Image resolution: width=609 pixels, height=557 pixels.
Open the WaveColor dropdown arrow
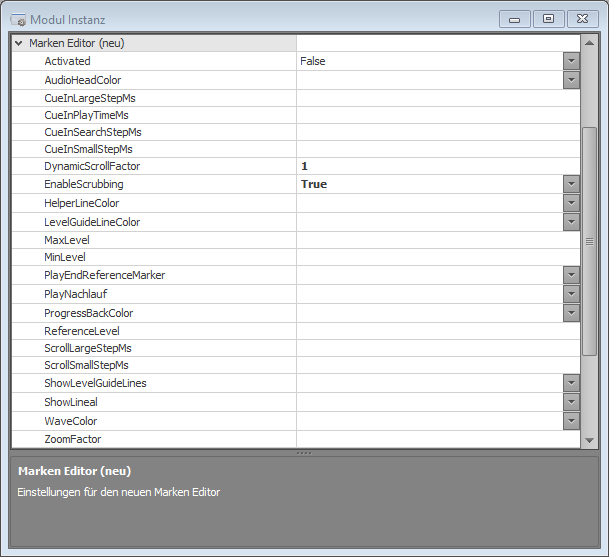tap(571, 421)
